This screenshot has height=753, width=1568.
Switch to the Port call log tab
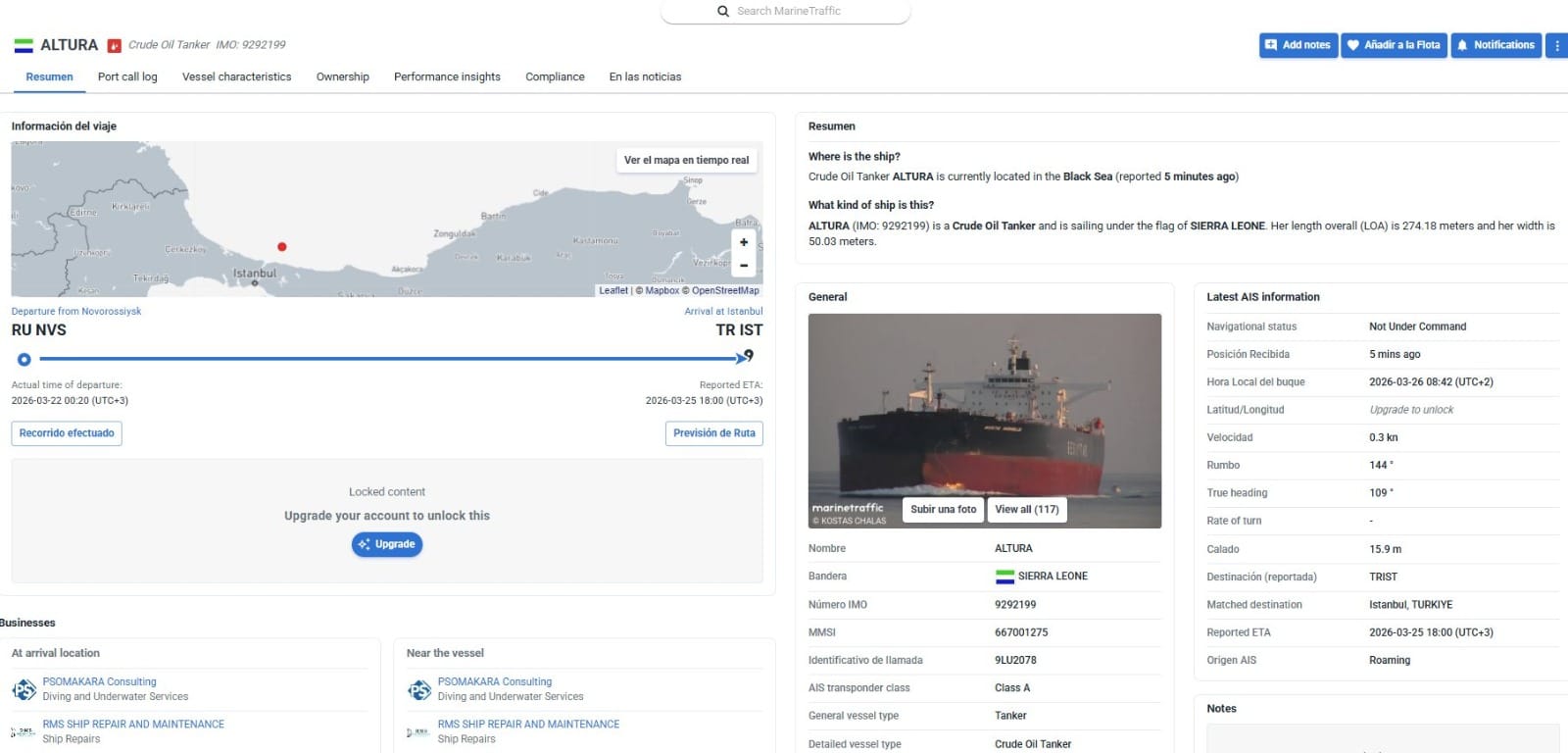127,76
